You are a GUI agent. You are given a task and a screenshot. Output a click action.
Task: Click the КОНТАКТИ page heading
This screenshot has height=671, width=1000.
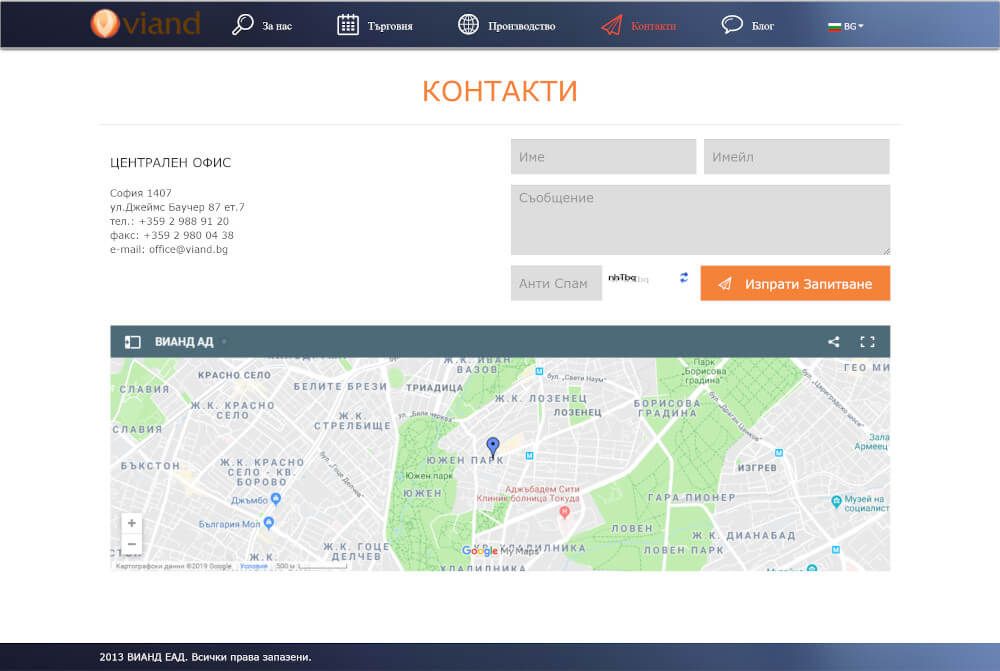coord(500,91)
